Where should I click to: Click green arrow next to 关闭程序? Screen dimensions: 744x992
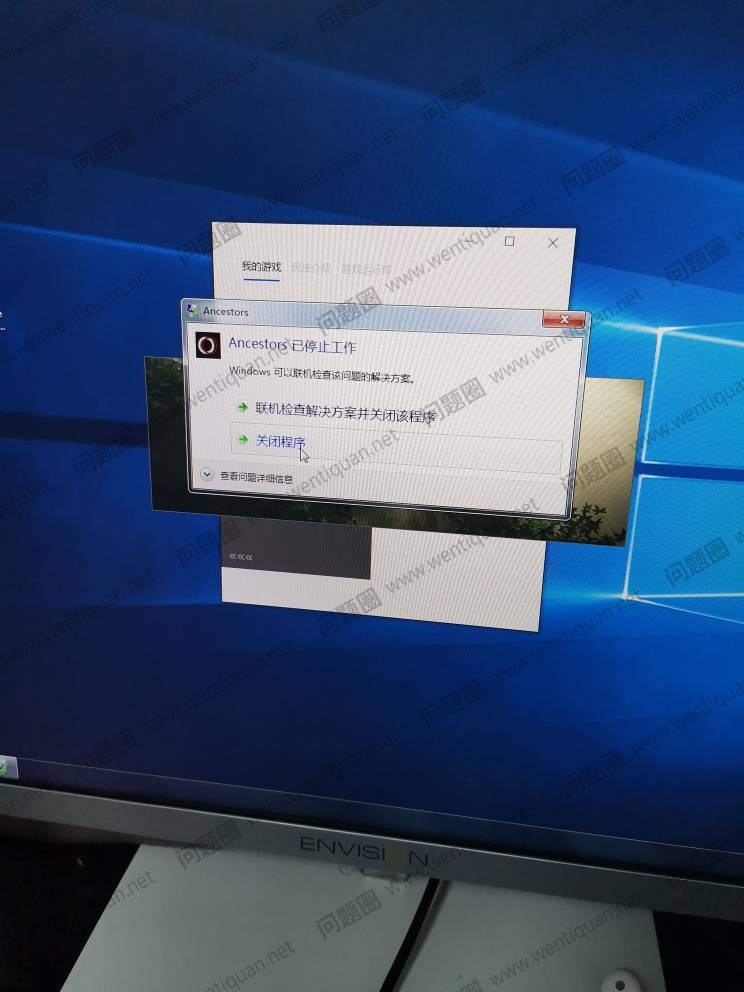[x=242, y=439]
